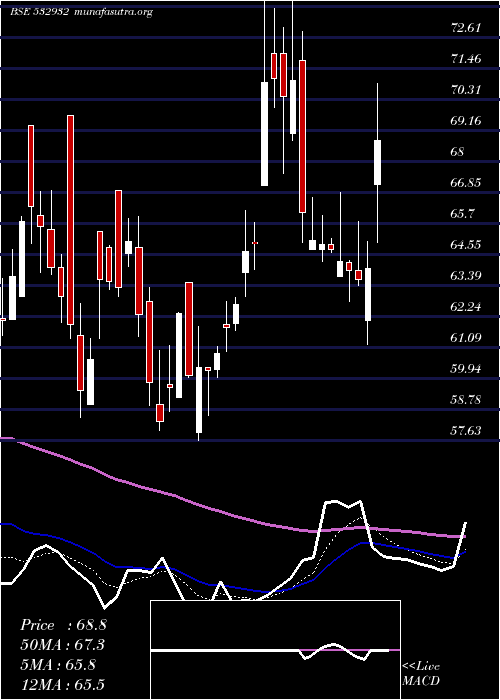
Task: Click the 5MA : 65.8 readout
Action: click(58, 665)
